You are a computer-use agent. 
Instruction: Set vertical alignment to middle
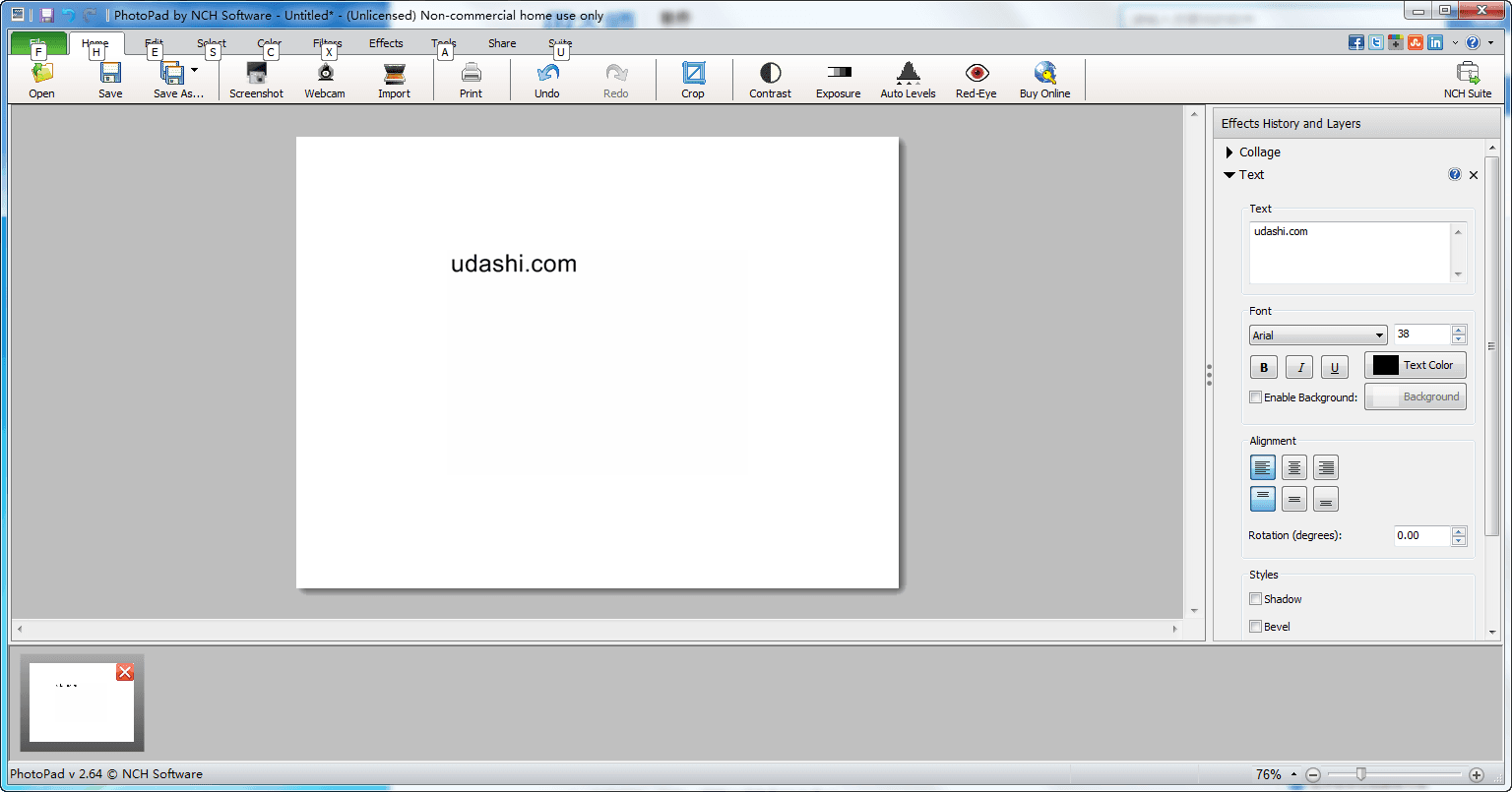coord(1294,499)
